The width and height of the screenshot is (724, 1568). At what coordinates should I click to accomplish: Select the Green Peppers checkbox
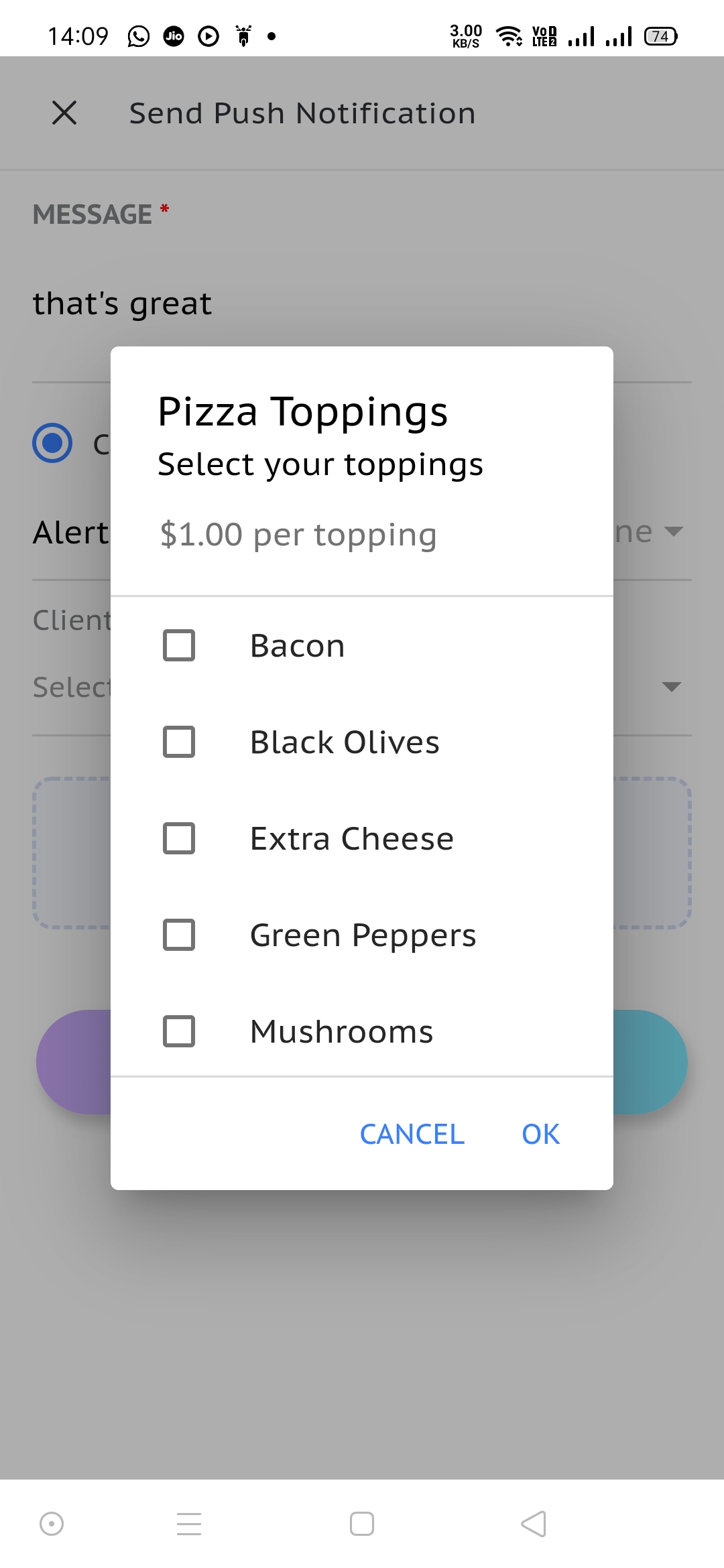(179, 935)
